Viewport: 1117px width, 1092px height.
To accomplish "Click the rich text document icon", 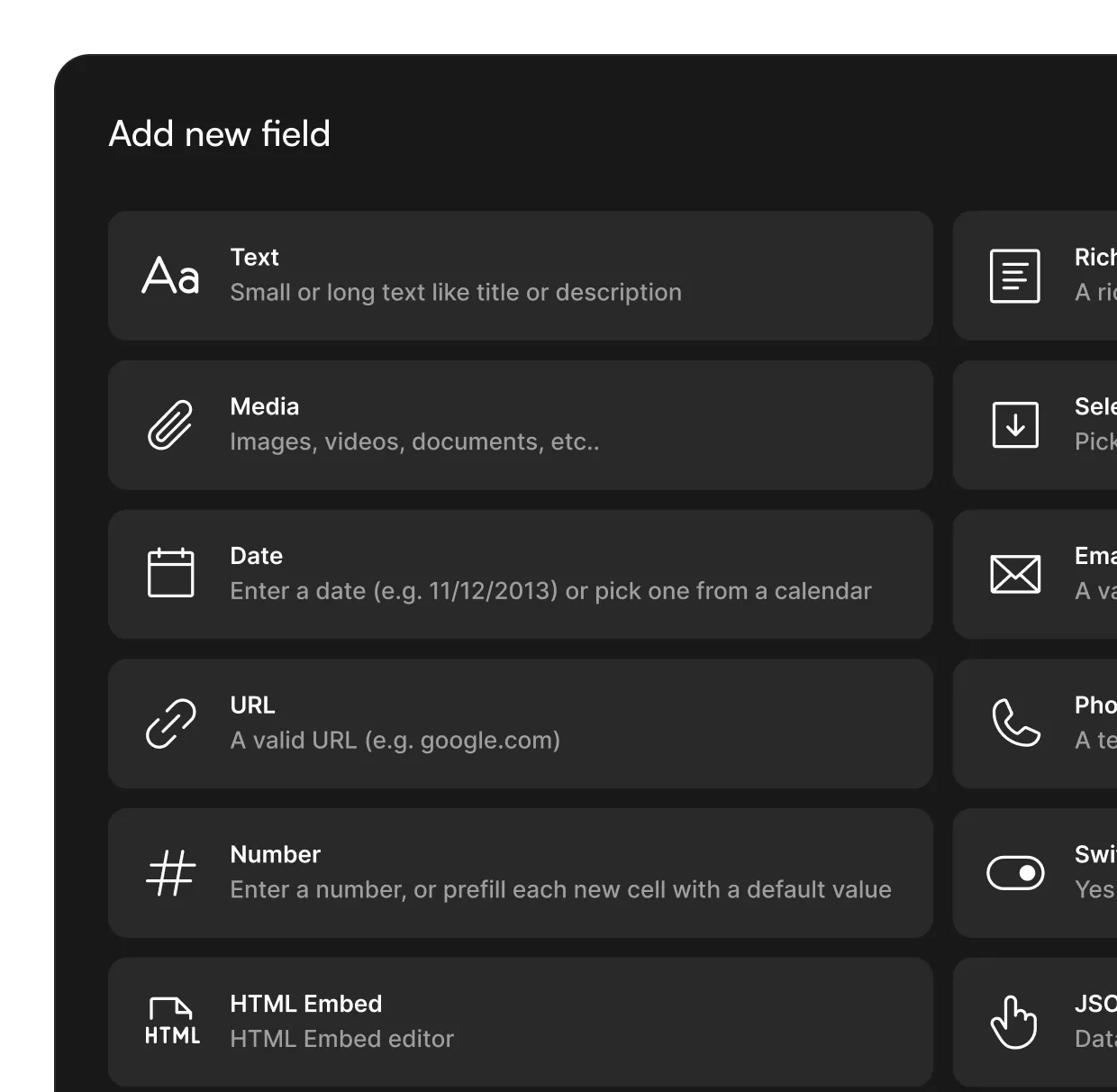I will (1015, 276).
